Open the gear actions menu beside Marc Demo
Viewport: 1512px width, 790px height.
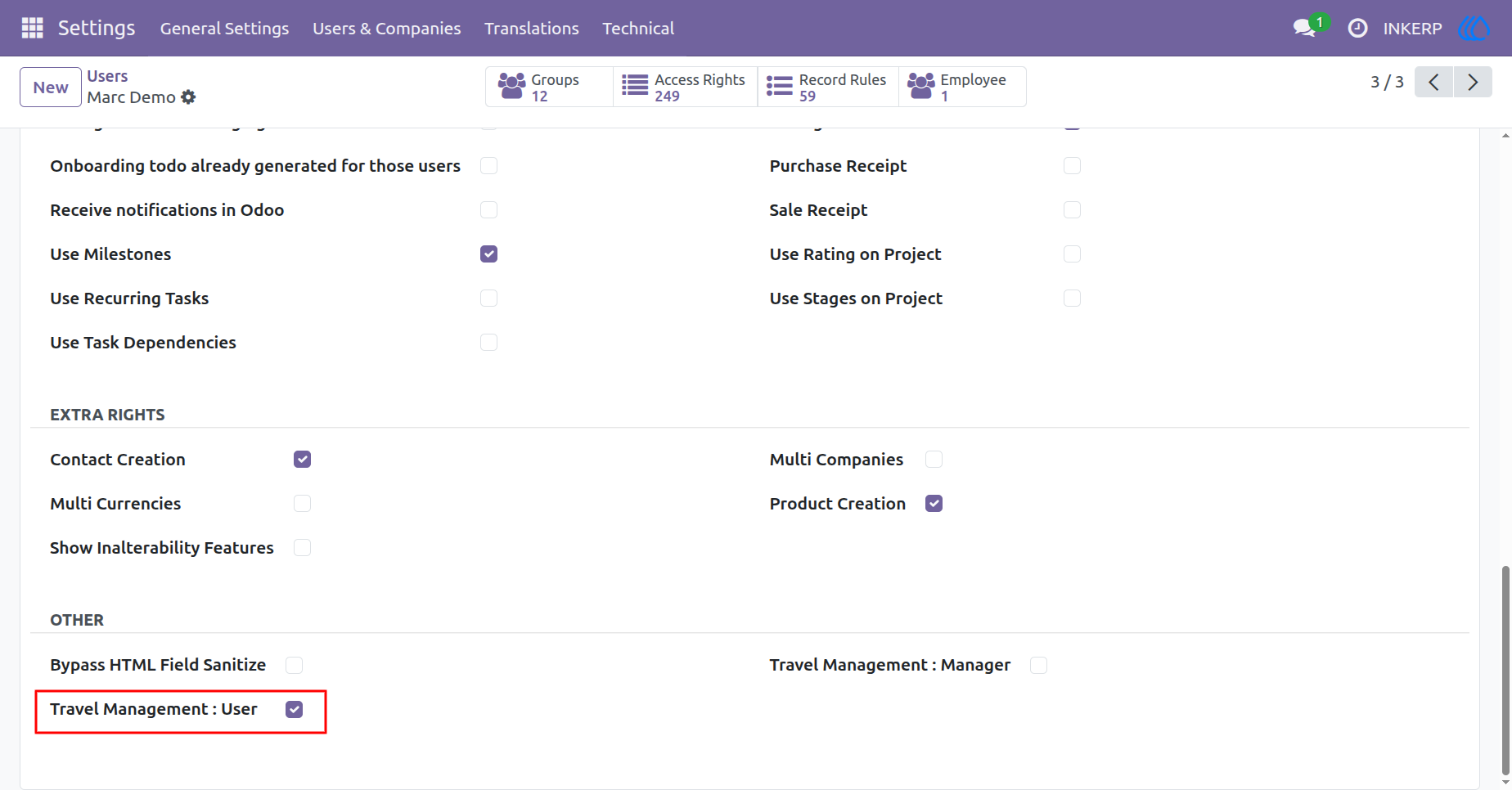(x=188, y=97)
